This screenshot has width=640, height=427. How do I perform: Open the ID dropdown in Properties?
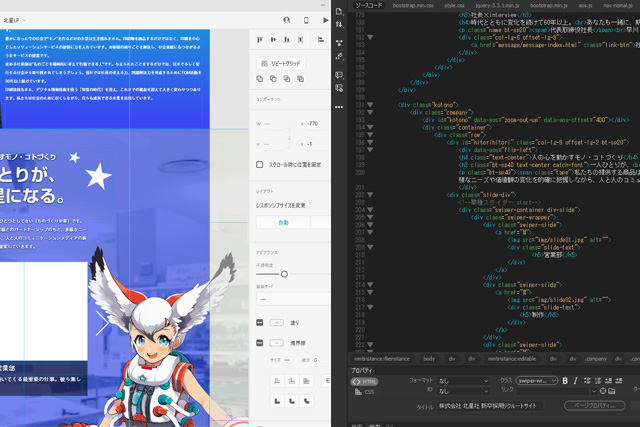click(x=462, y=391)
